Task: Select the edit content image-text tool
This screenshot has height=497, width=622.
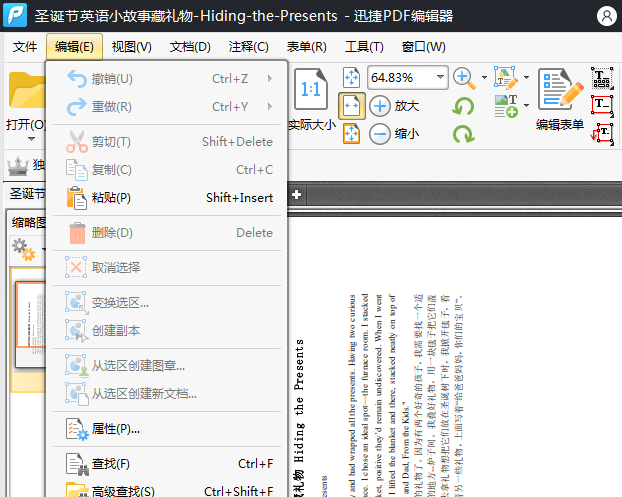Action: click(506, 77)
